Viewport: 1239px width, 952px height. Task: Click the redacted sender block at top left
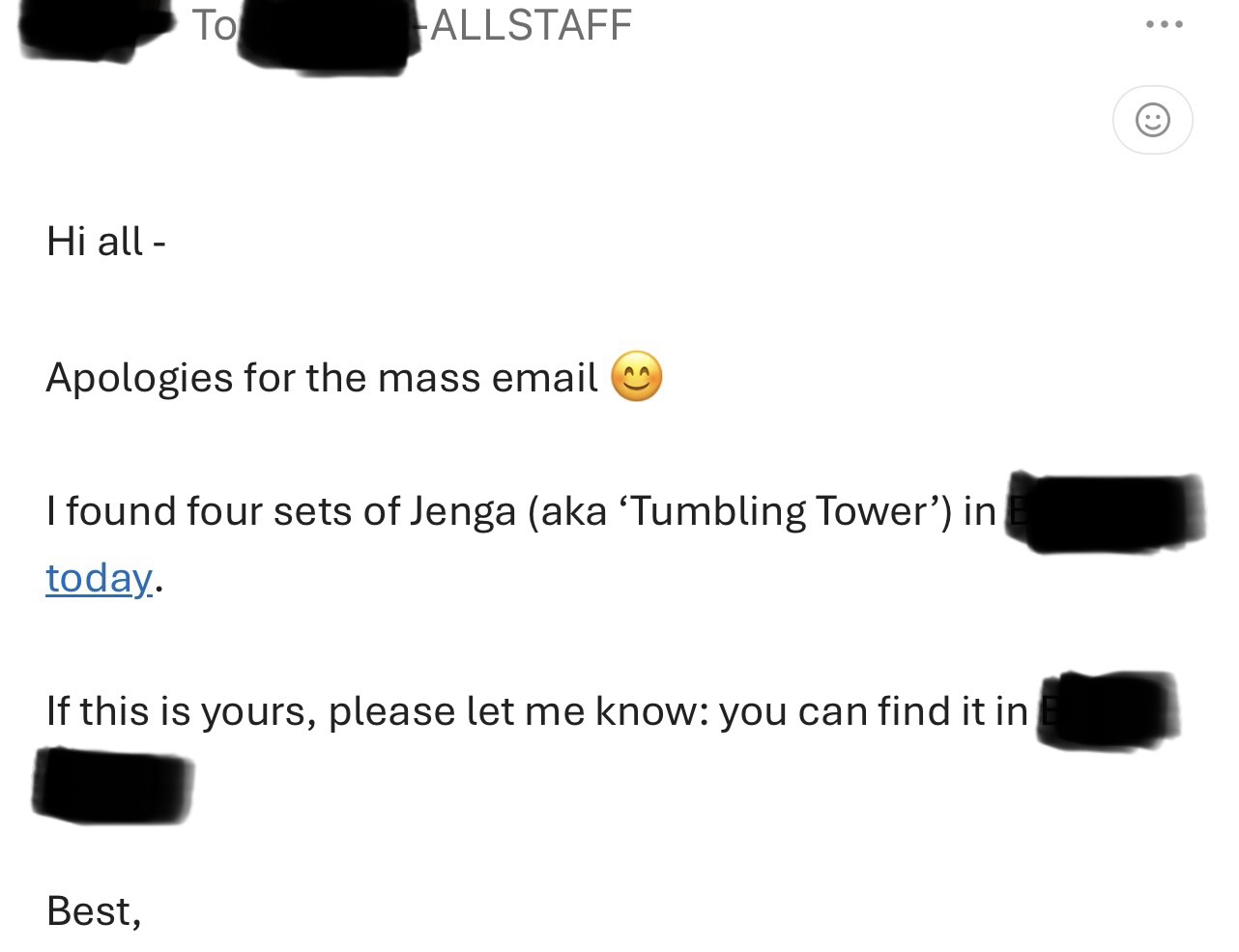92,31
